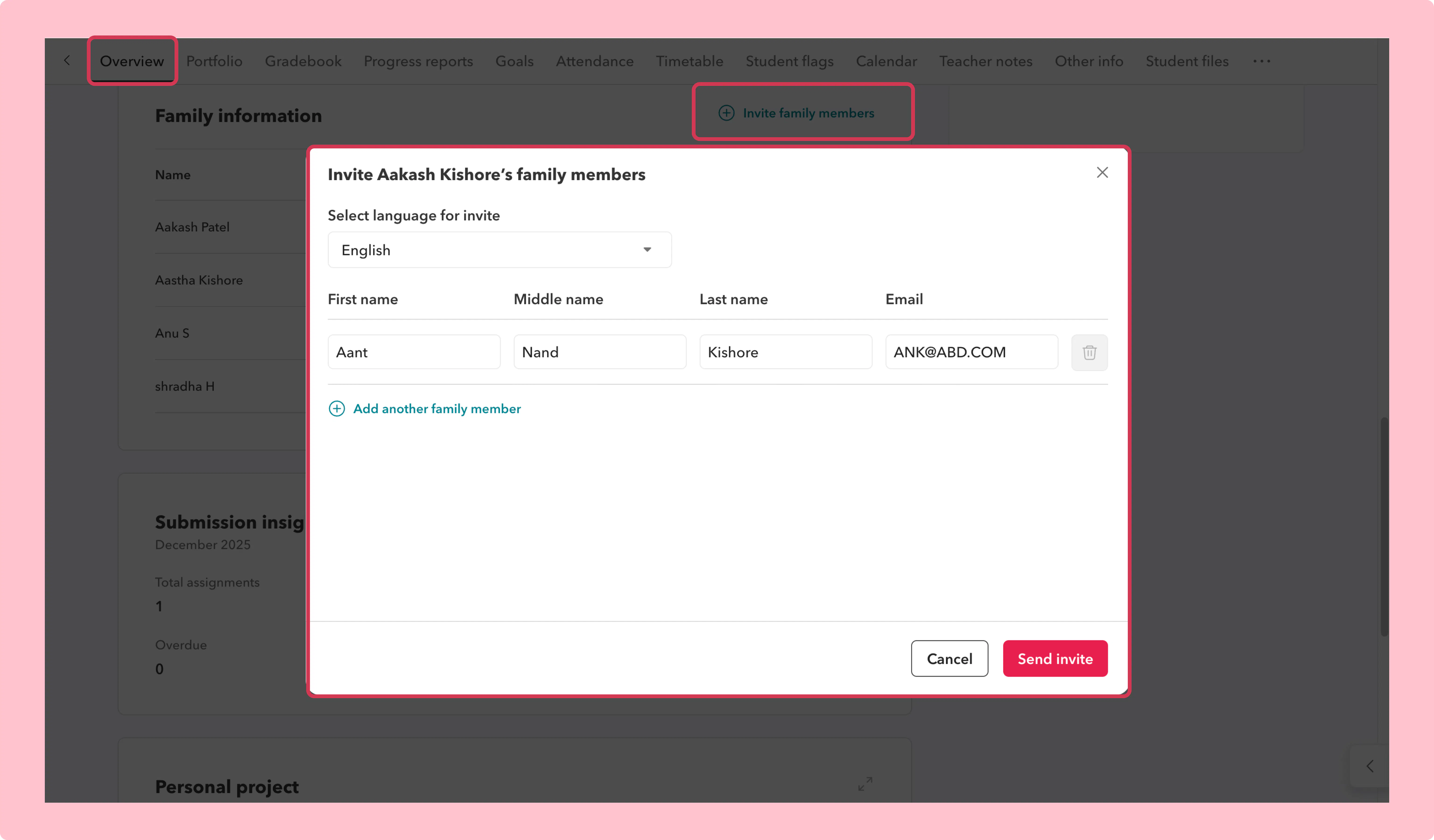Screen dimensions: 1434x840
Task: Click the Family information heading
Action: (239, 115)
